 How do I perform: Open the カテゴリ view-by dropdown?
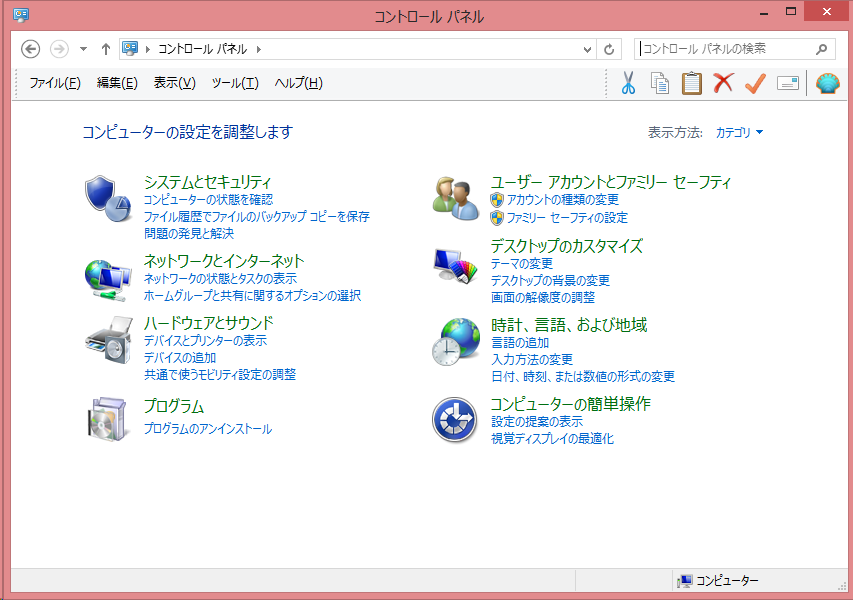pos(739,132)
